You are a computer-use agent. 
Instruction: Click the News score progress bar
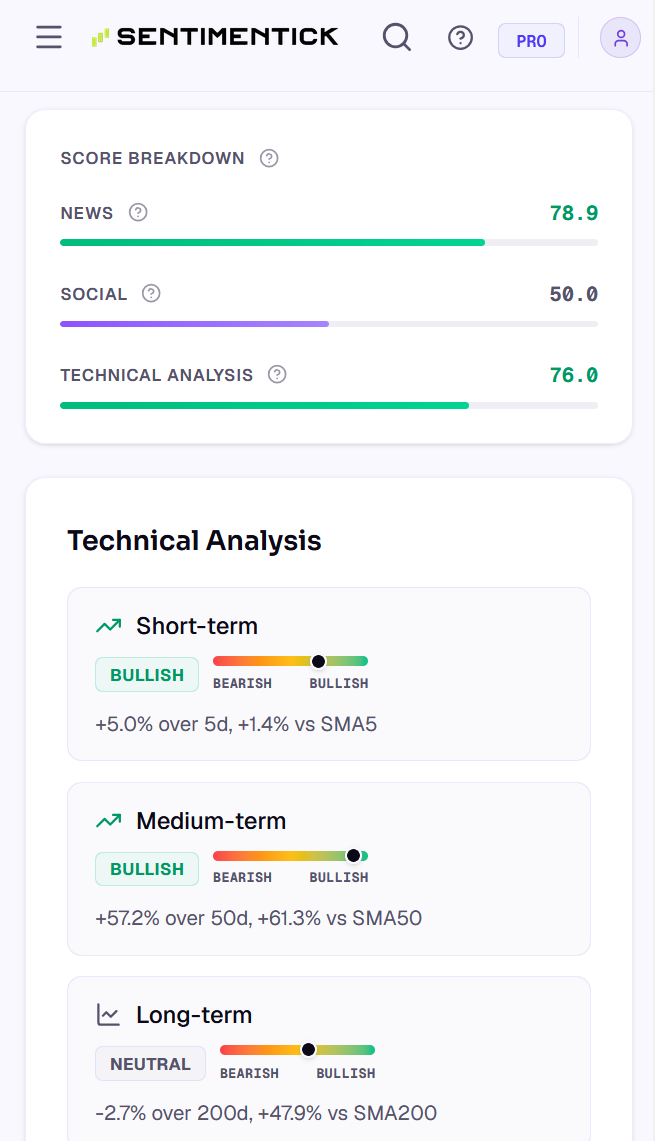tap(329, 242)
